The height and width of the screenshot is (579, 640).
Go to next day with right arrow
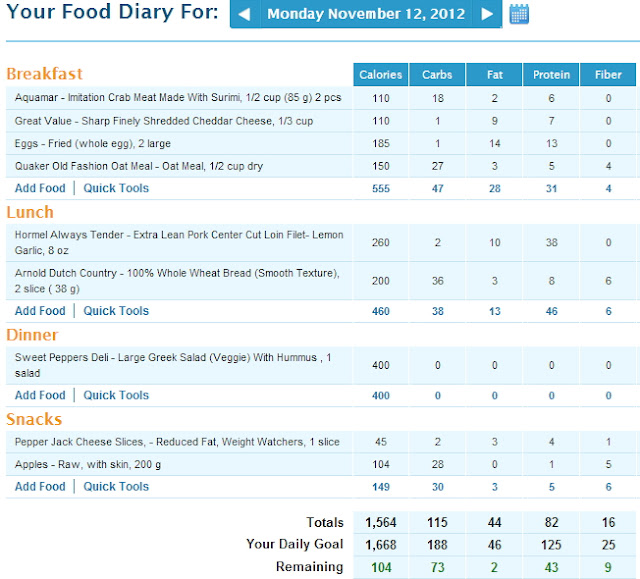[x=487, y=14]
